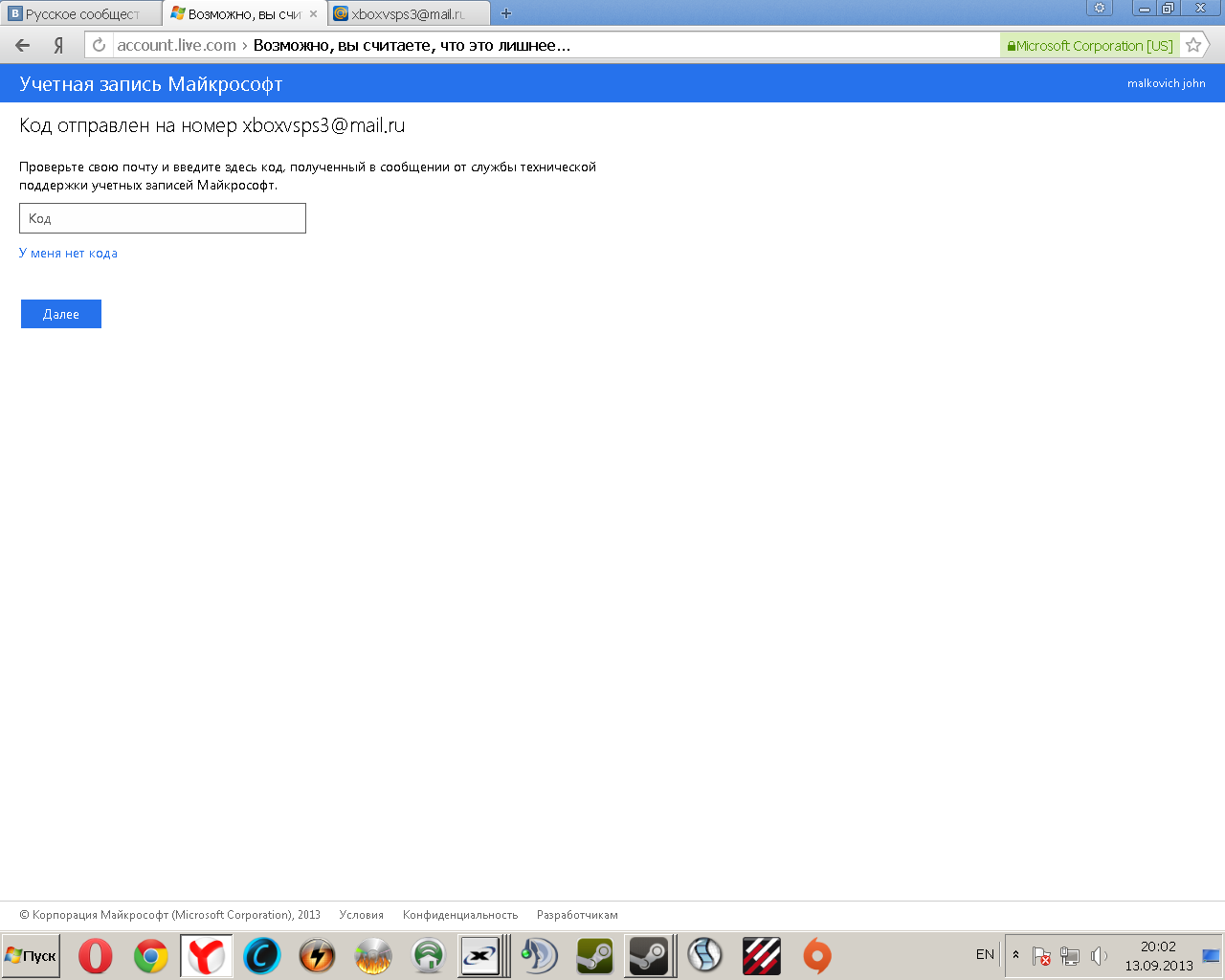Click the network tray icon

[1070, 955]
